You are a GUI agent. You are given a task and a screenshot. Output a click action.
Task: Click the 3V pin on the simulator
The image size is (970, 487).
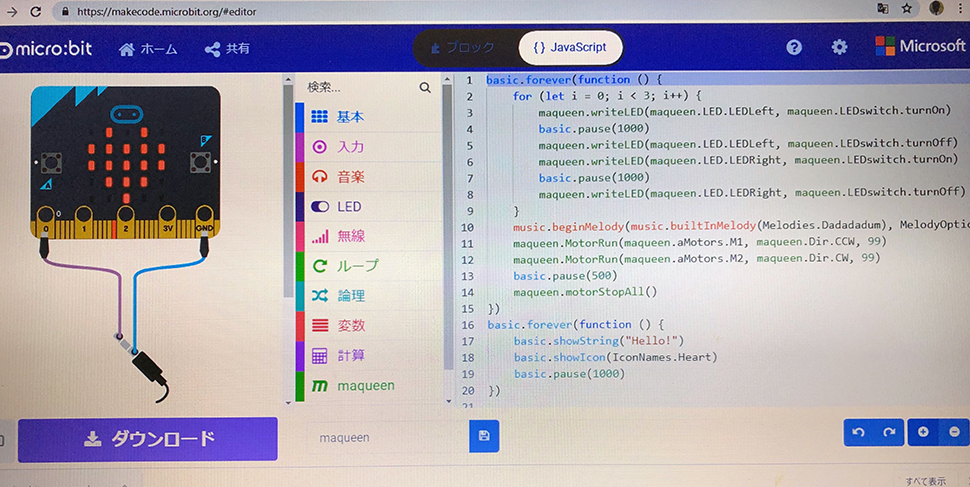pos(167,221)
